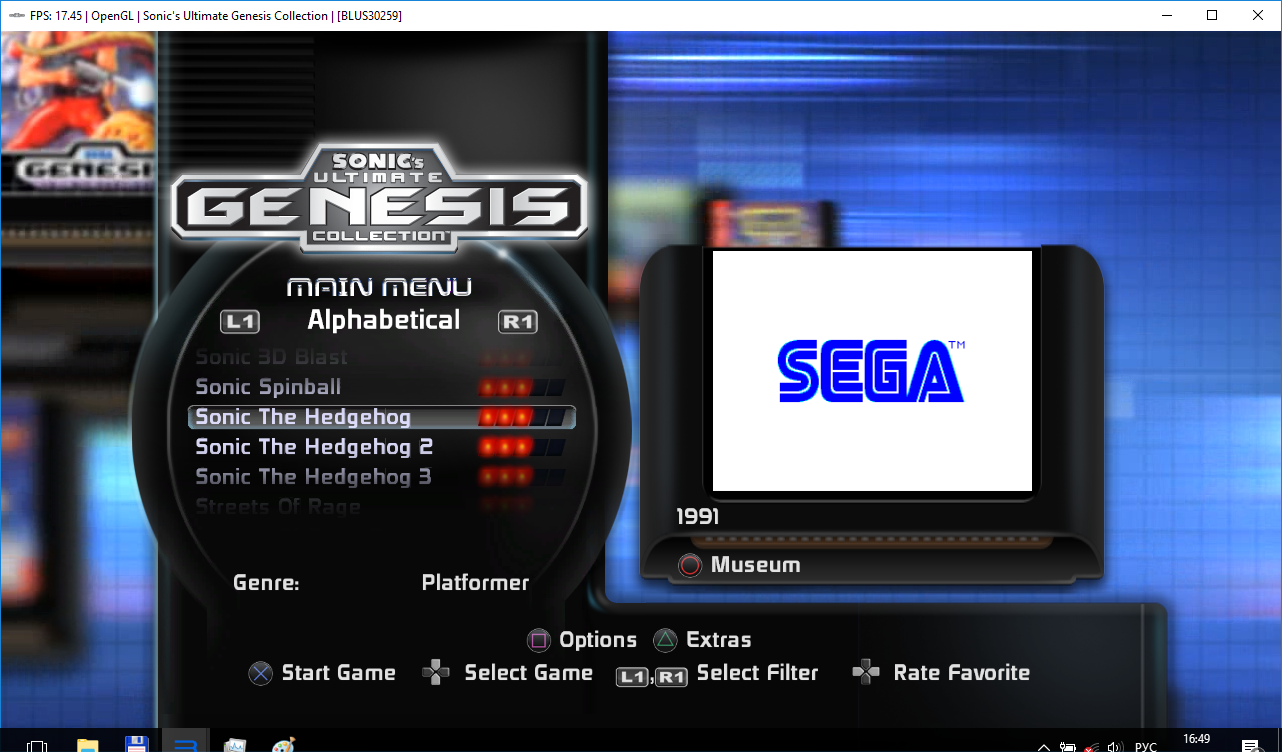Click the window title bar app icon

coord(15,15)
